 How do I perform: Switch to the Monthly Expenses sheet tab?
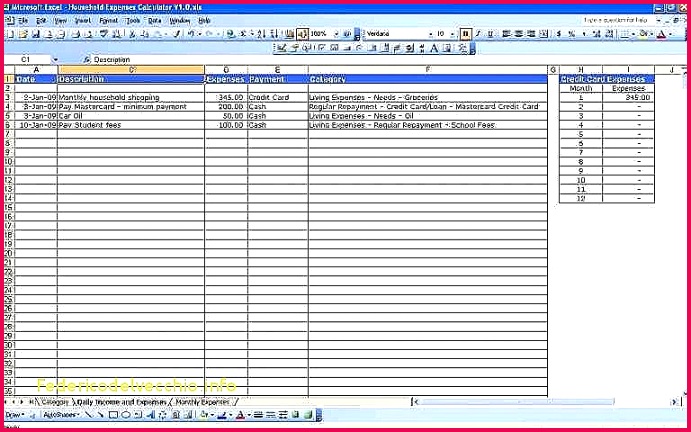click(x=202, y=402)
